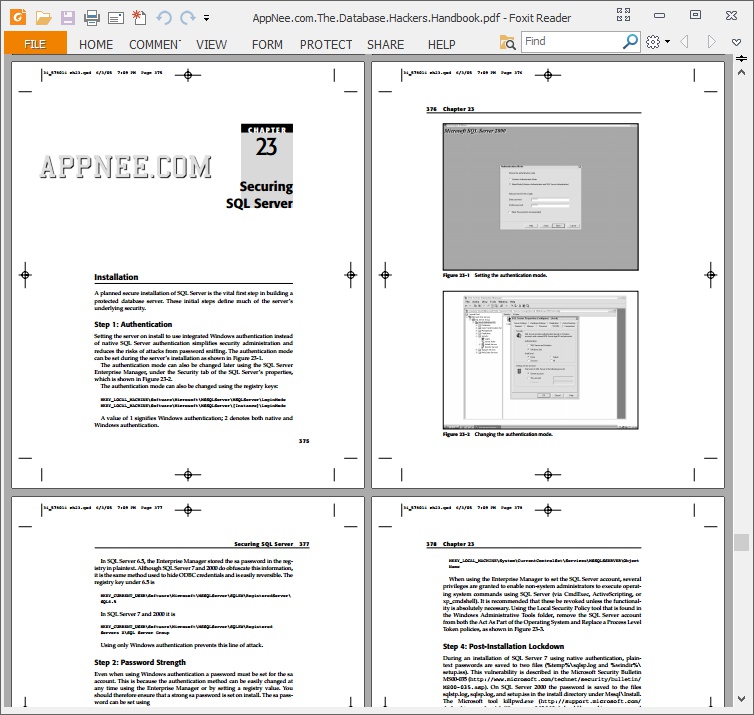
Task: Click the Foxit Reader application logo icon
Action: [x=18, y=17]
